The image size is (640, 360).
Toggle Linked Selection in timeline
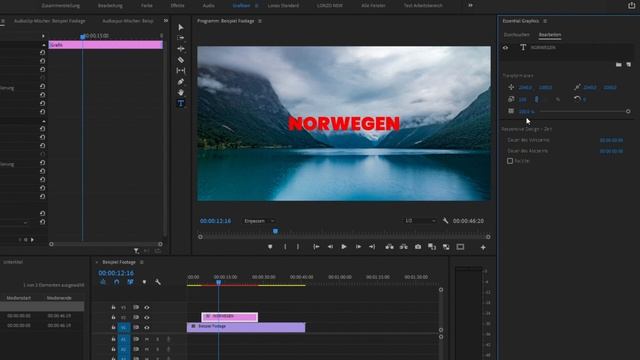click(130, 282)
